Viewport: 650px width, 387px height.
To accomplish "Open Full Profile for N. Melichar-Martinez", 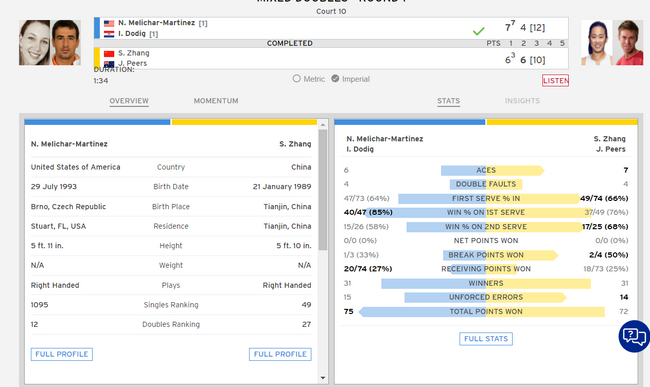I will (x=62, y=354).
